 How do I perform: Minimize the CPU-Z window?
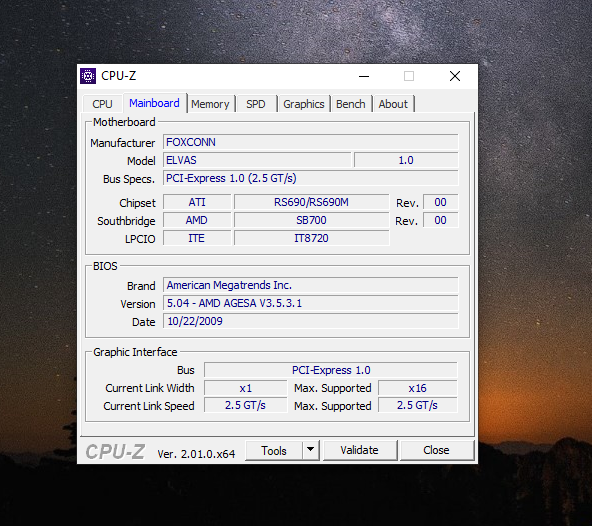point(364,76)
